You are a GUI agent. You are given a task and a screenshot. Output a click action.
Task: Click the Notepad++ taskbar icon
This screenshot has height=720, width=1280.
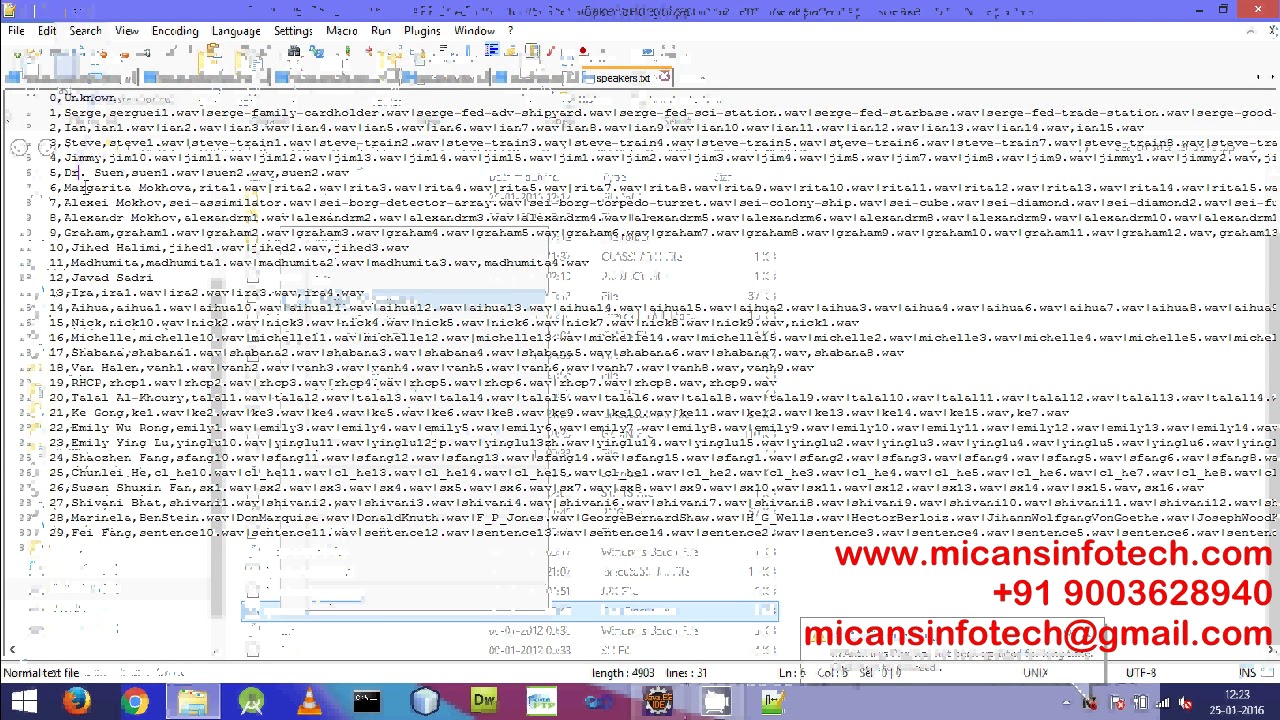pyautogui.click(x=773, y=702)
